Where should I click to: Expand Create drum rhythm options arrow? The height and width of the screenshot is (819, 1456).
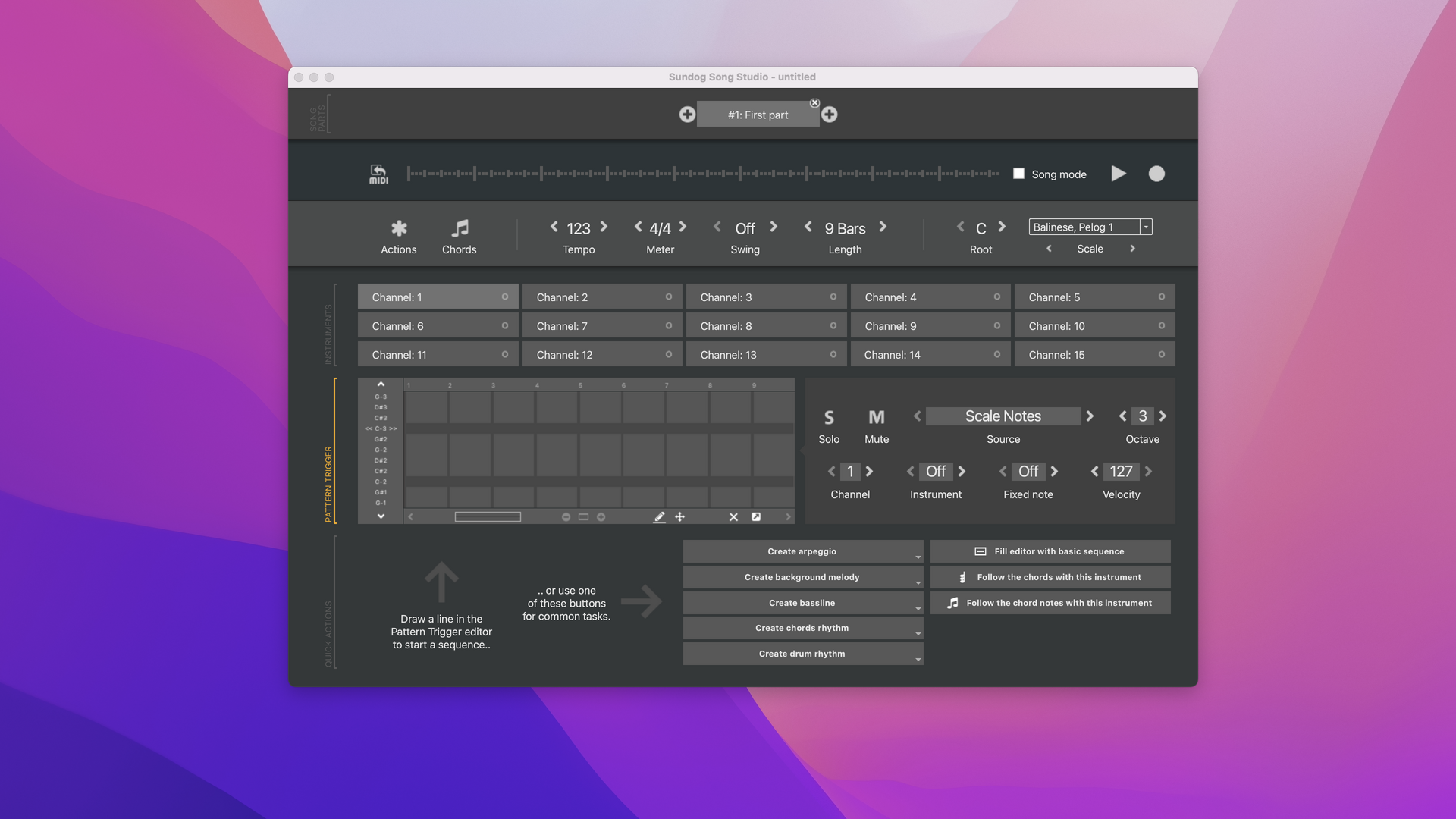918,660
